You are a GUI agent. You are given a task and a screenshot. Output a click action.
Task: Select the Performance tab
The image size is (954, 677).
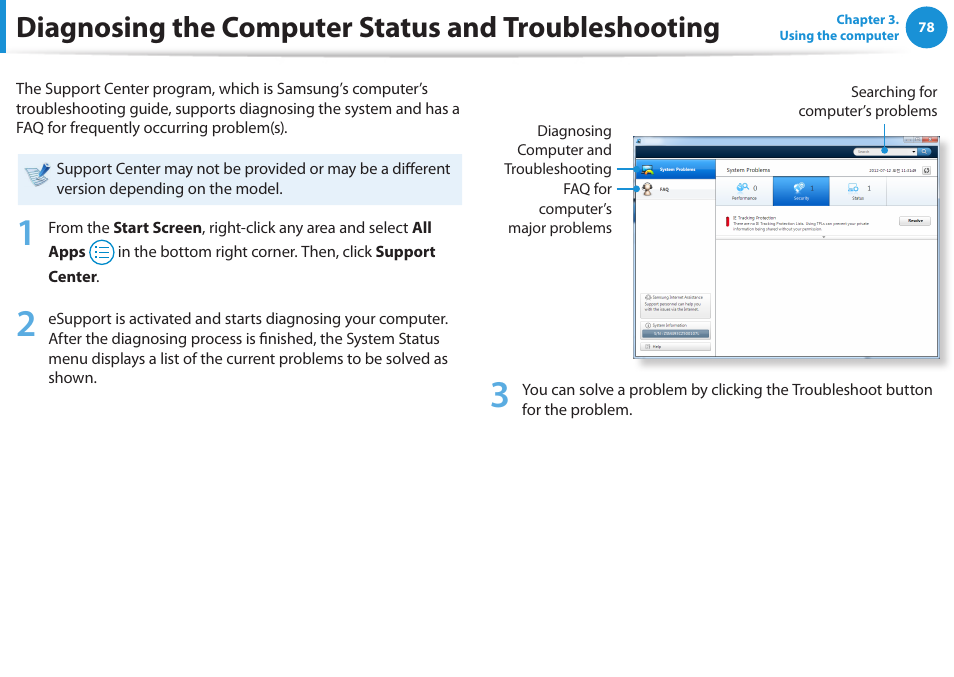point(745,191)
